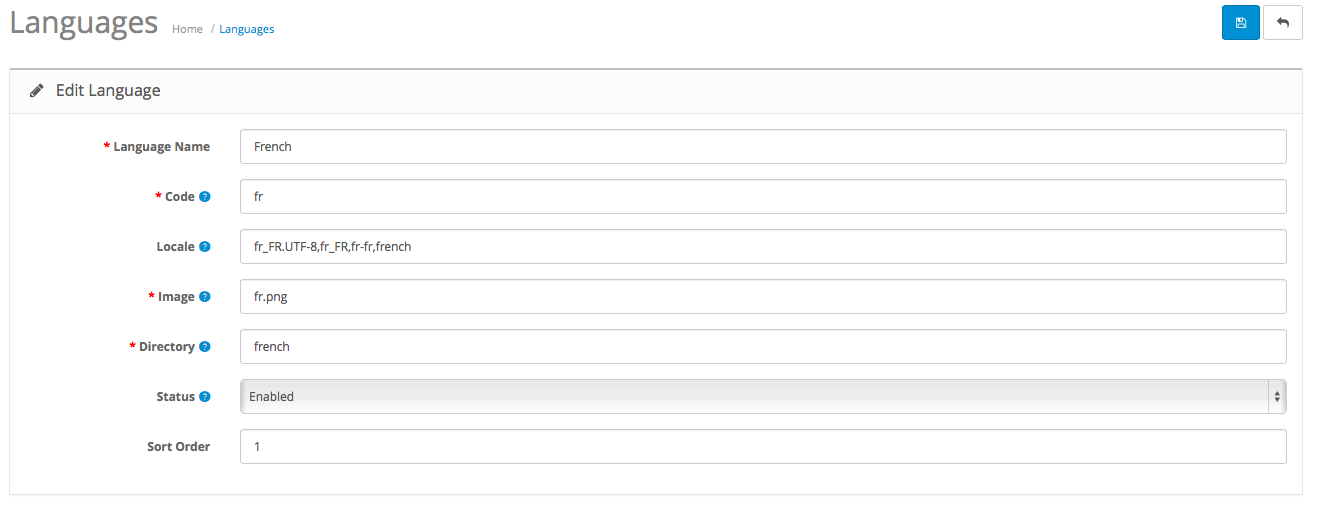Click the Edit Language panel heading

[108, 91]
